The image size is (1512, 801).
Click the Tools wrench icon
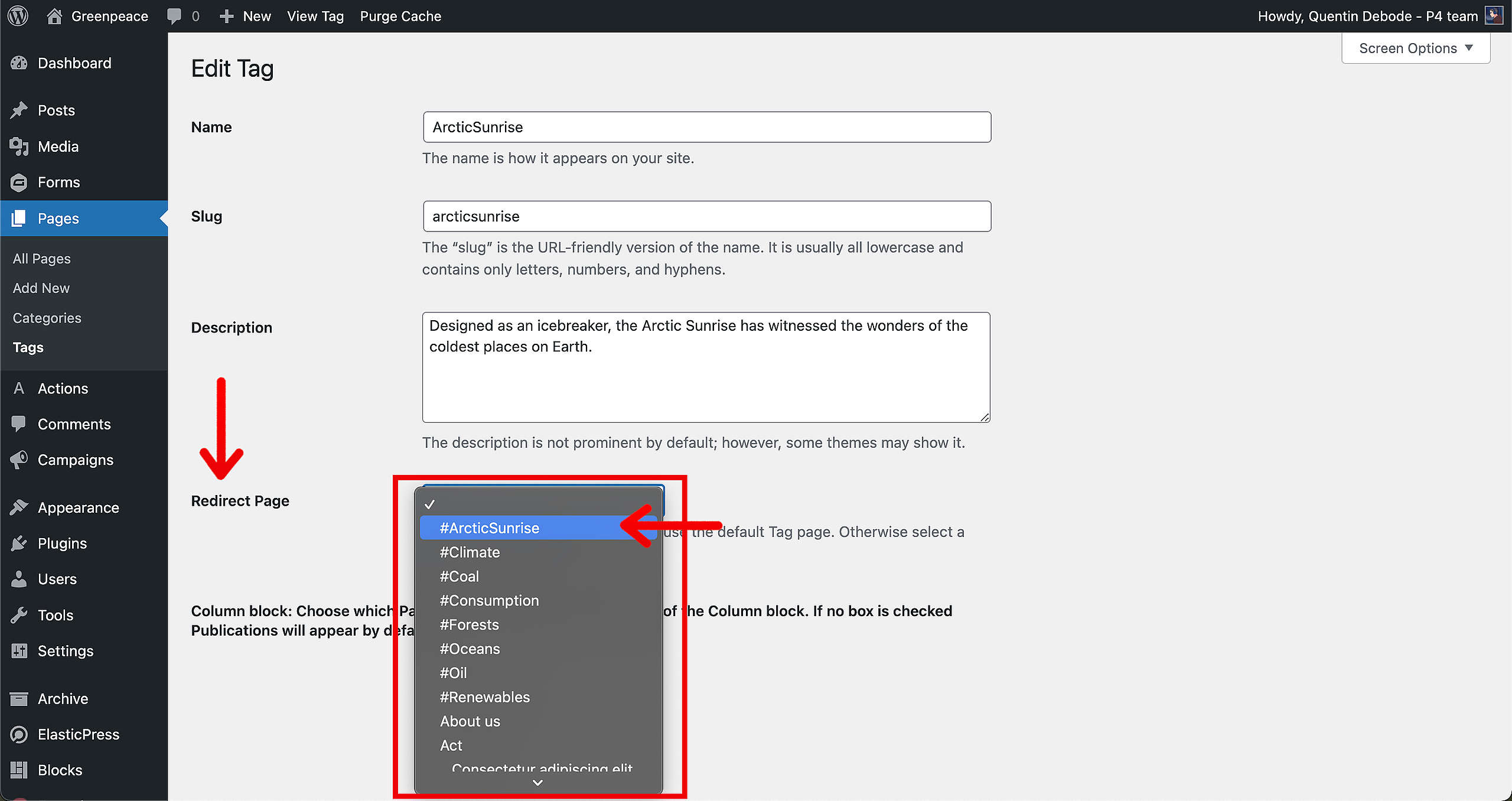click(x=19, y=615)
